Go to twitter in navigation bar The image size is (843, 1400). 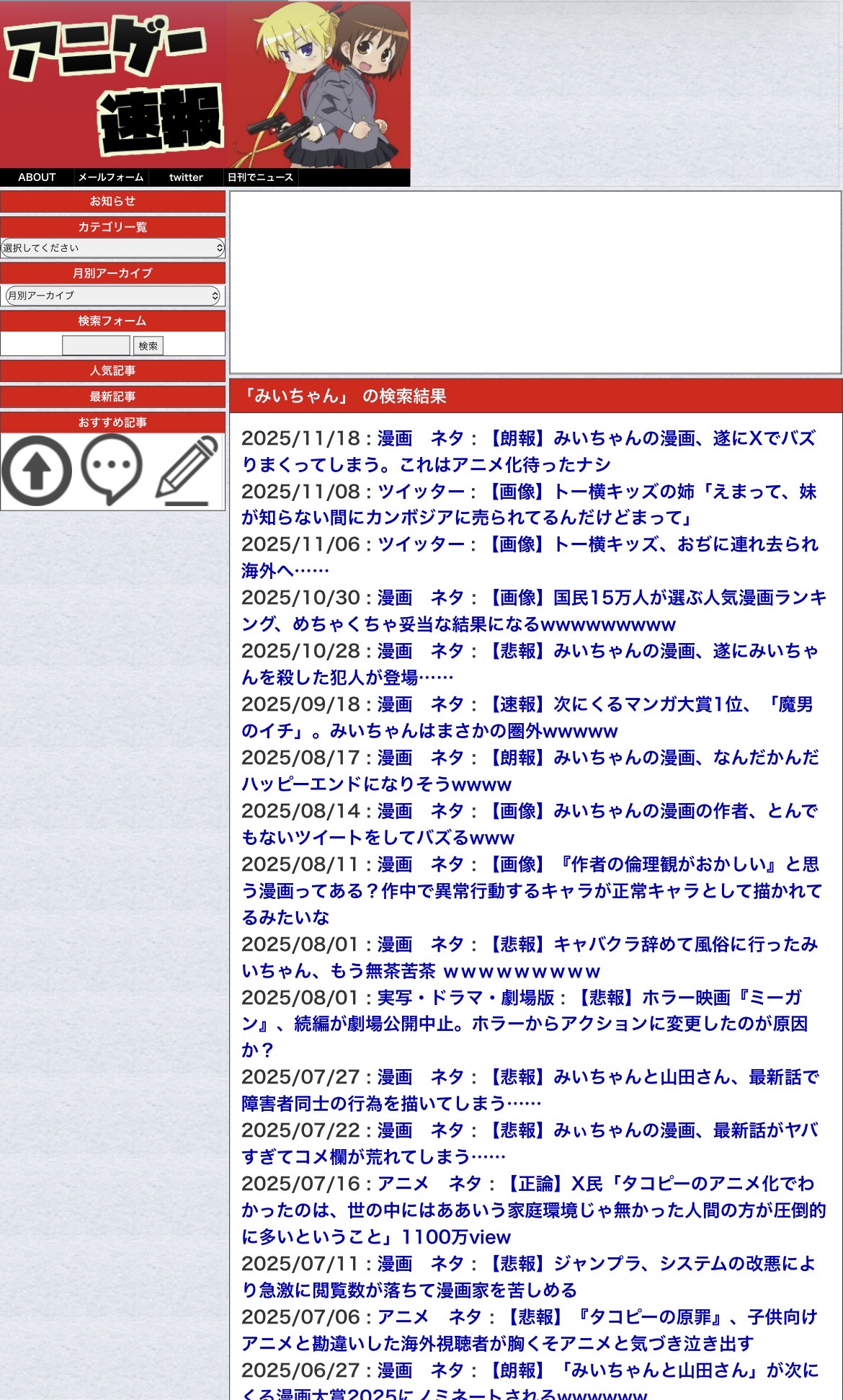pos(186,177)
